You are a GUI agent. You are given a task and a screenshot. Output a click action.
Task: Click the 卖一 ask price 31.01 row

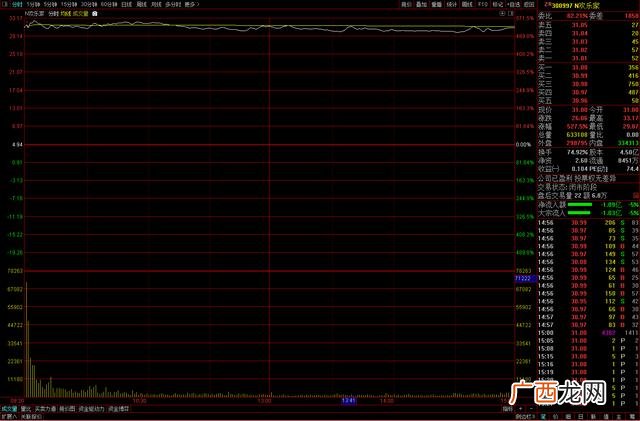[588, 58]
